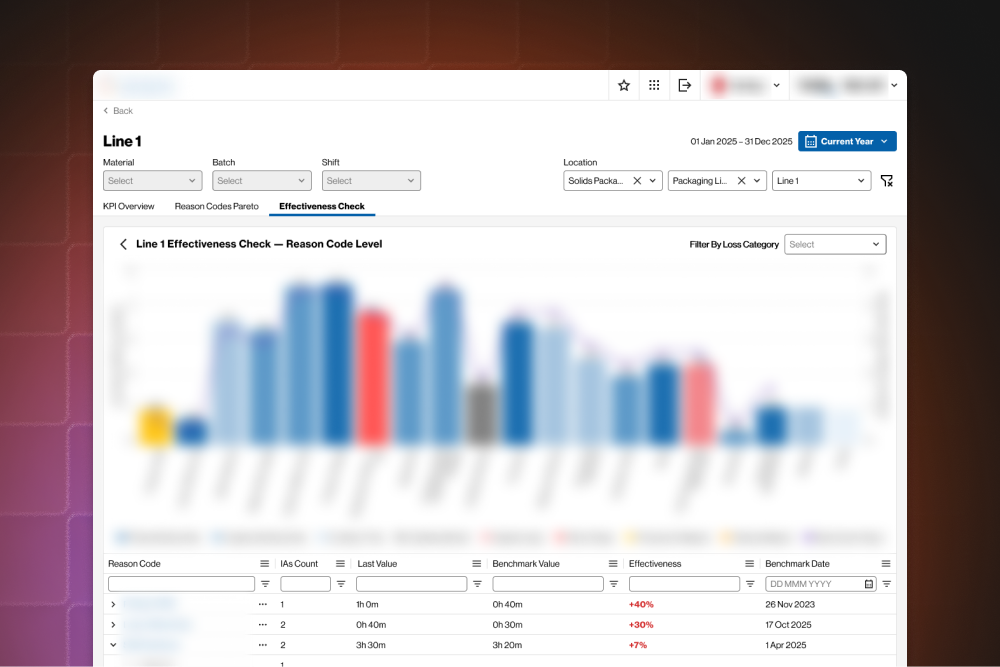Click the Last Value filter input
1000x667 pixels.
[411, 584]
